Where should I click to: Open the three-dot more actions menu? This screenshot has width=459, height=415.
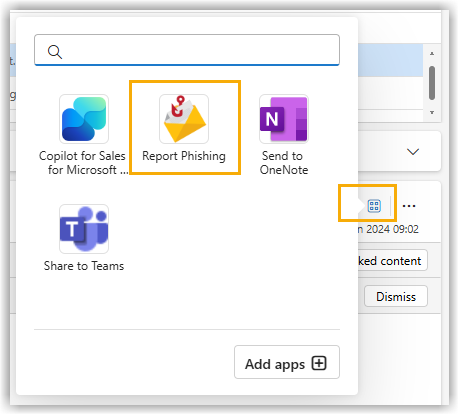point(409,206)
